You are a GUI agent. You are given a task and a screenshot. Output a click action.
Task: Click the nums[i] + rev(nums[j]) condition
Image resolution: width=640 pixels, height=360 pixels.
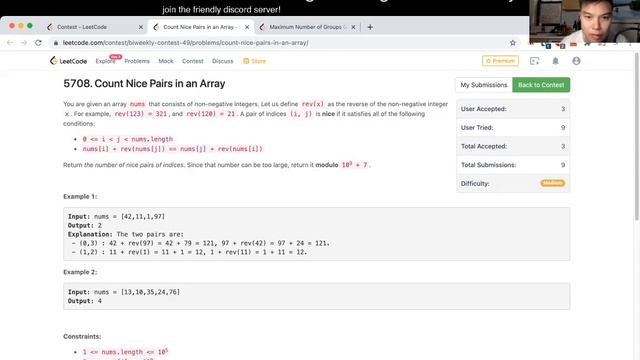173,149
